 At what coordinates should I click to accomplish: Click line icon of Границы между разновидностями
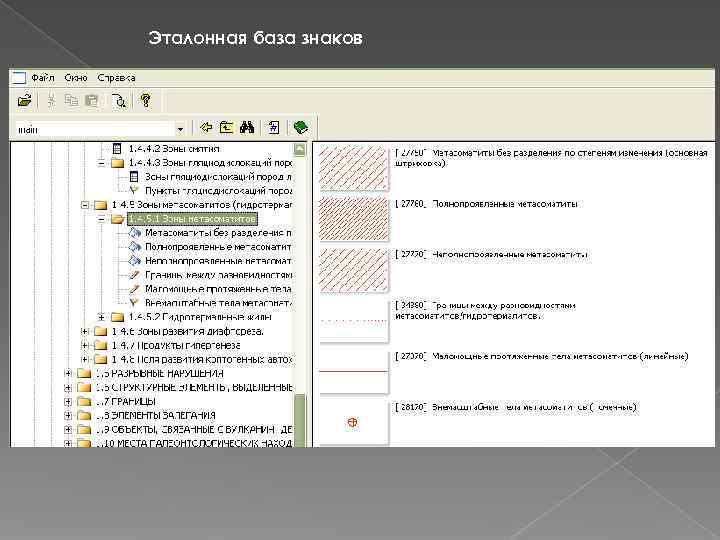[134, 275]
